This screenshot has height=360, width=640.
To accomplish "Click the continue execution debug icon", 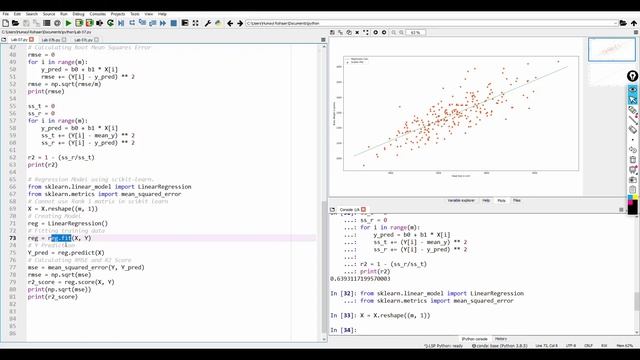I will coord(163,23).
